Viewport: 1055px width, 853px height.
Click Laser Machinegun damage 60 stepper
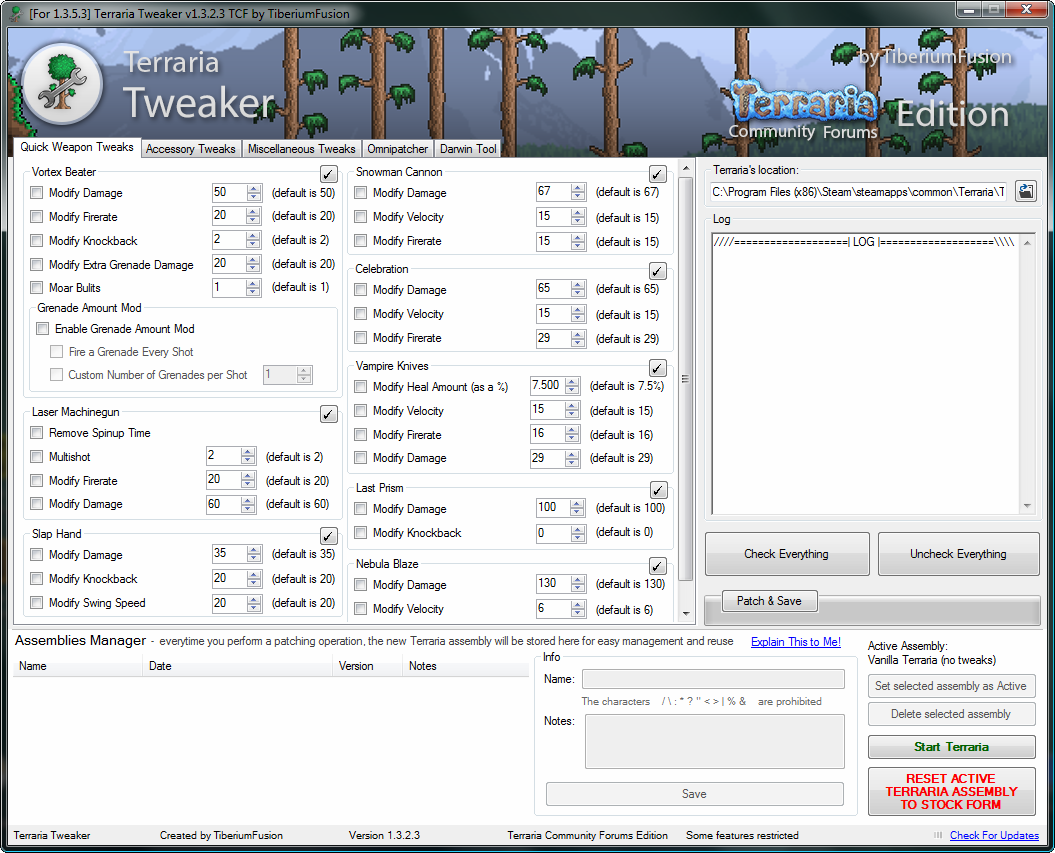[x=248, y=505]
